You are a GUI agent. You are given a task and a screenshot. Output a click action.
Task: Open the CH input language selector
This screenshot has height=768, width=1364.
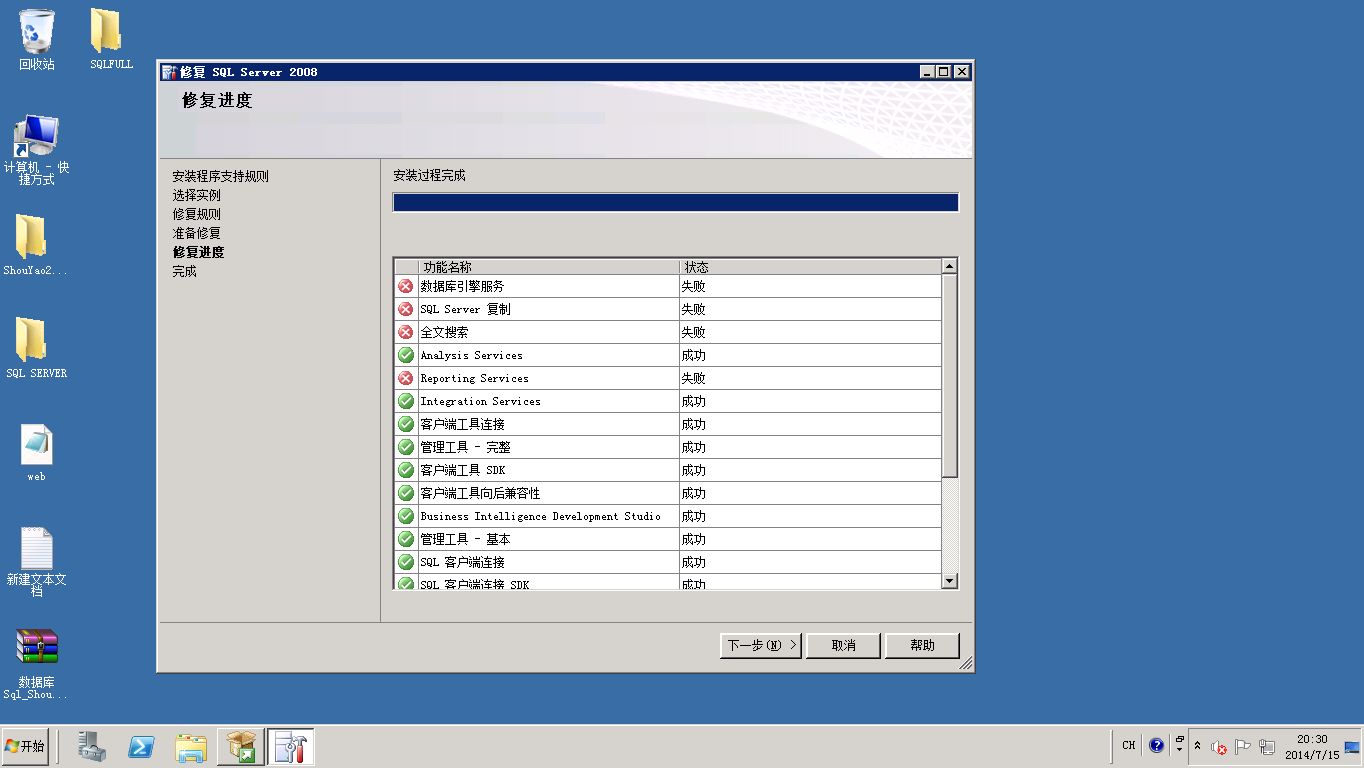coord(1129,745)
